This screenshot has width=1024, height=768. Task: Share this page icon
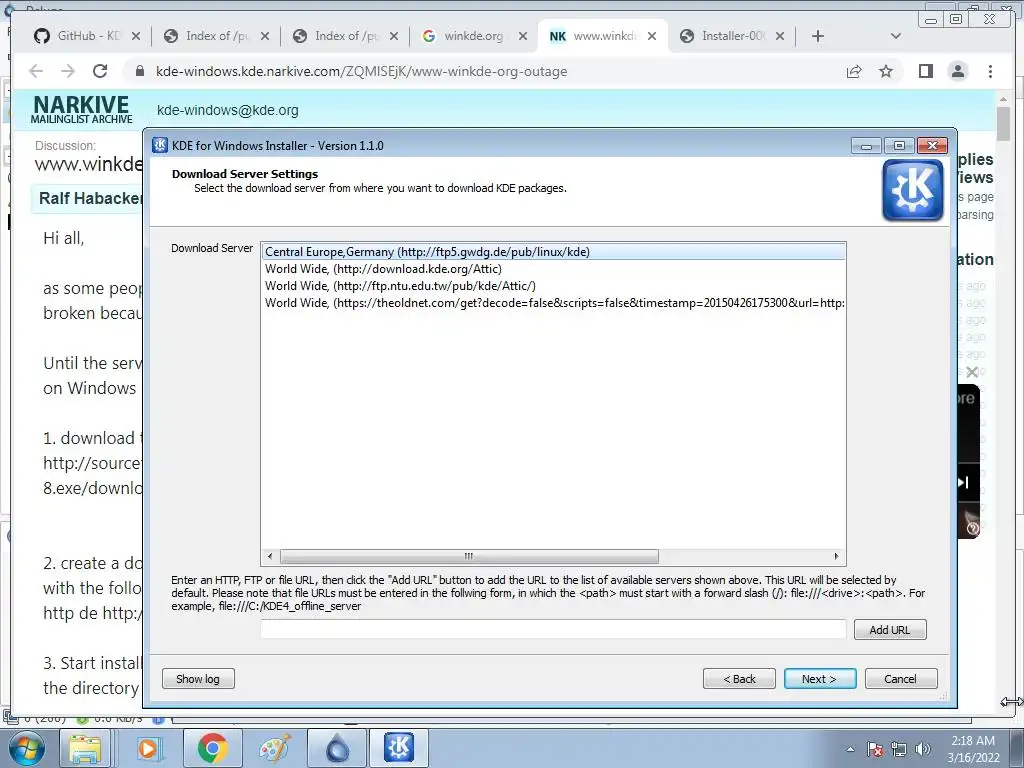pyautogui.click(x=854, y=71)
